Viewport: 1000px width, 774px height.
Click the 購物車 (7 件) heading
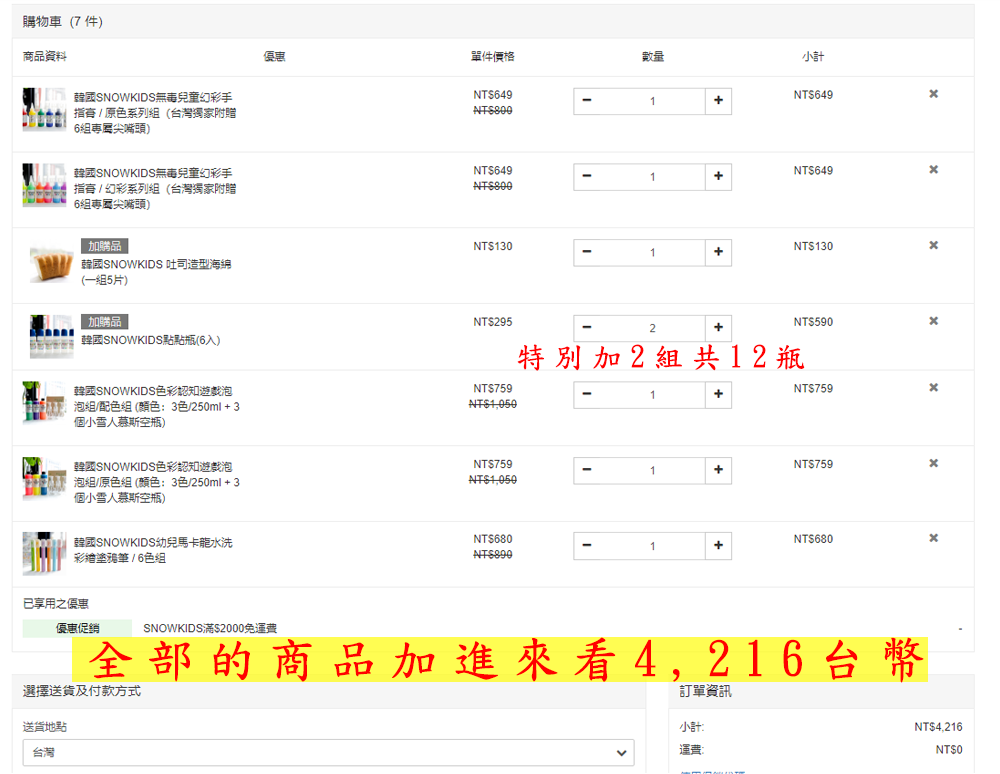[x=62, y=22]
